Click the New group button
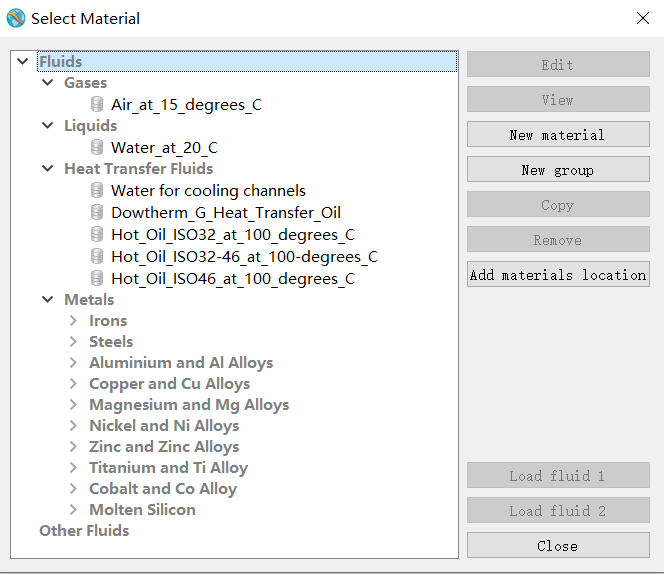The height and width of the screenshot is (574, 664). [557, 170]
